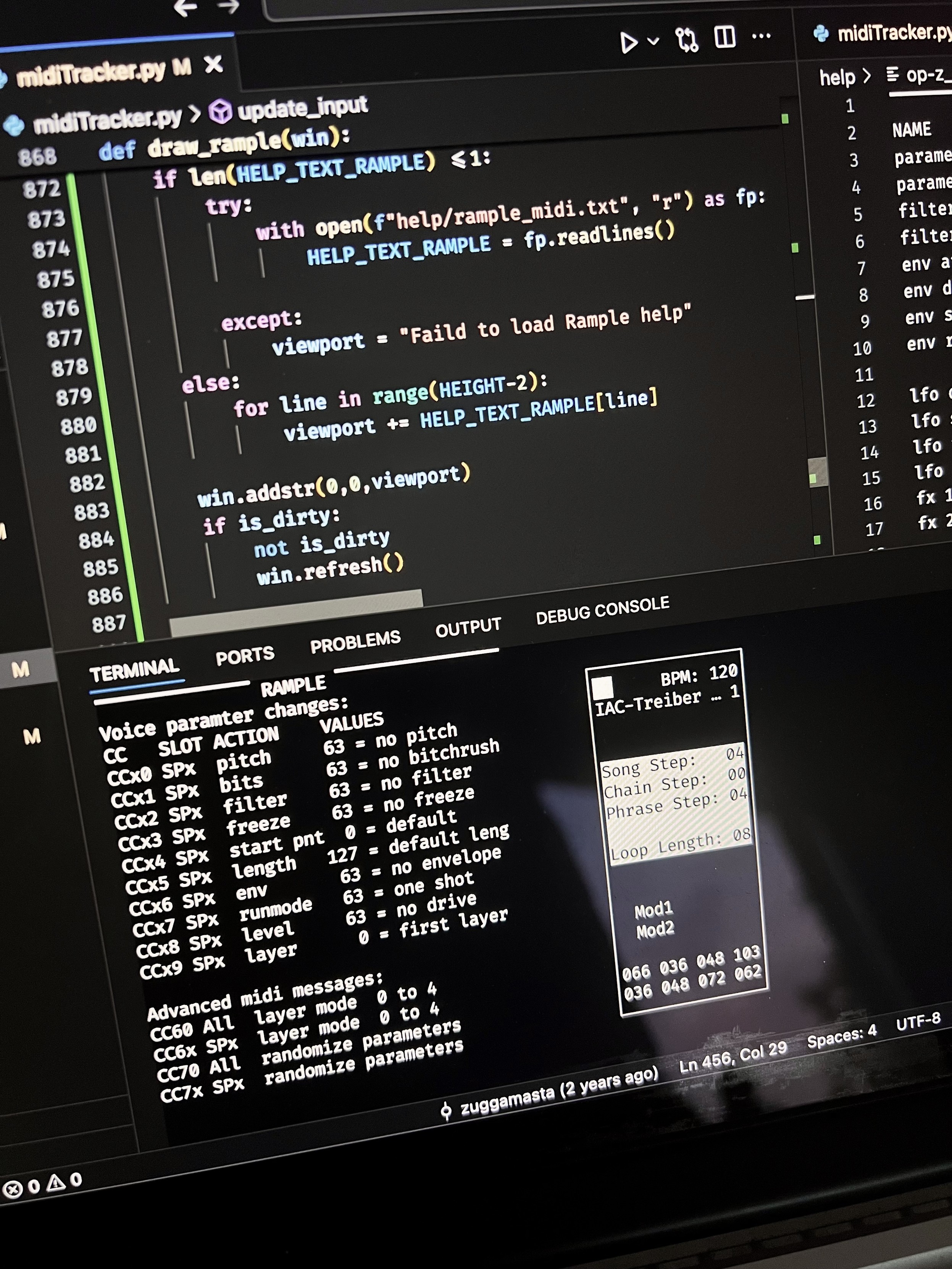Click the Python file icon on midiTracker.py tab
The width and height of the screenshot is (952, 1269).
[x=3, y=79]
